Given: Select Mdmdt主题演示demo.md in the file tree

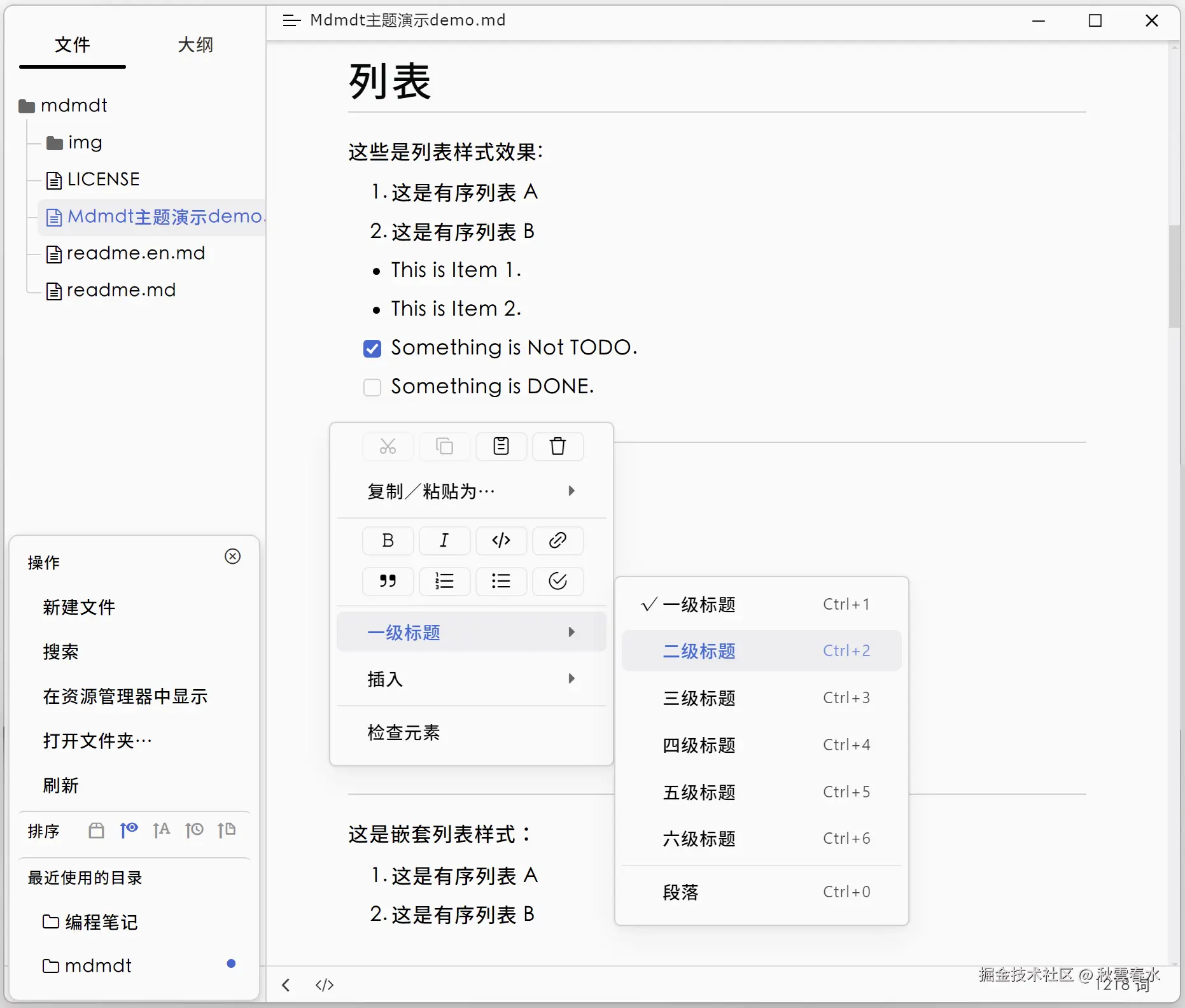Looking at the screenshot, I should 153,217.
